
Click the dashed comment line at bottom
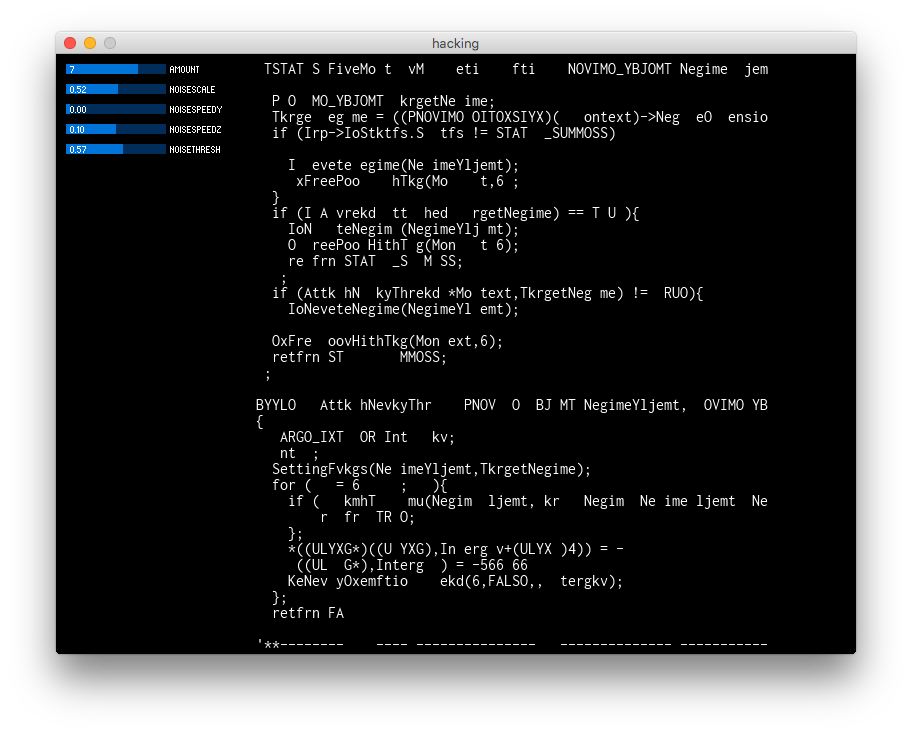511,645
